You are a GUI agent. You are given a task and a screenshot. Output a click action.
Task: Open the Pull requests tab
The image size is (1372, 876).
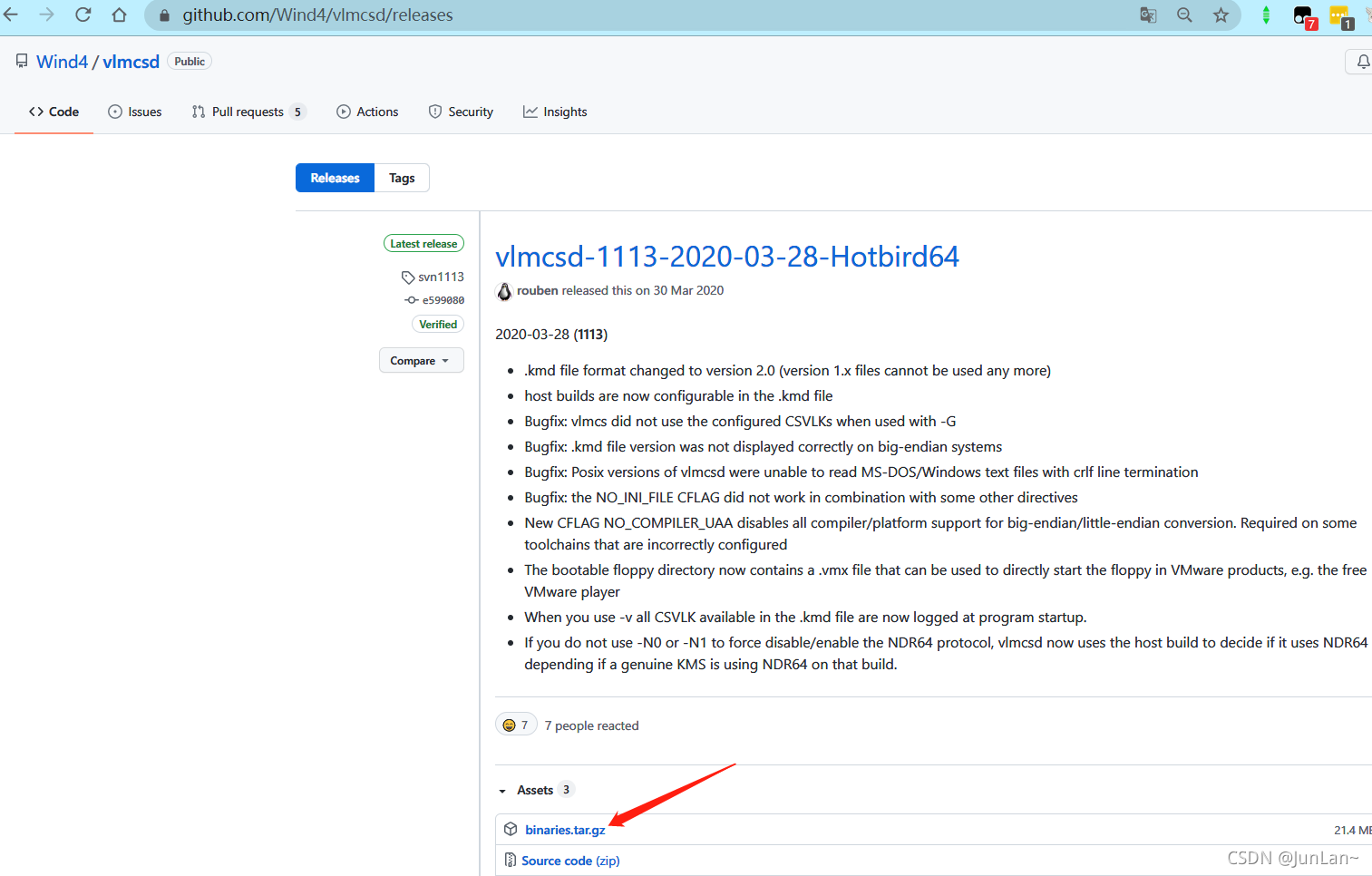click(x=248, y=112)
